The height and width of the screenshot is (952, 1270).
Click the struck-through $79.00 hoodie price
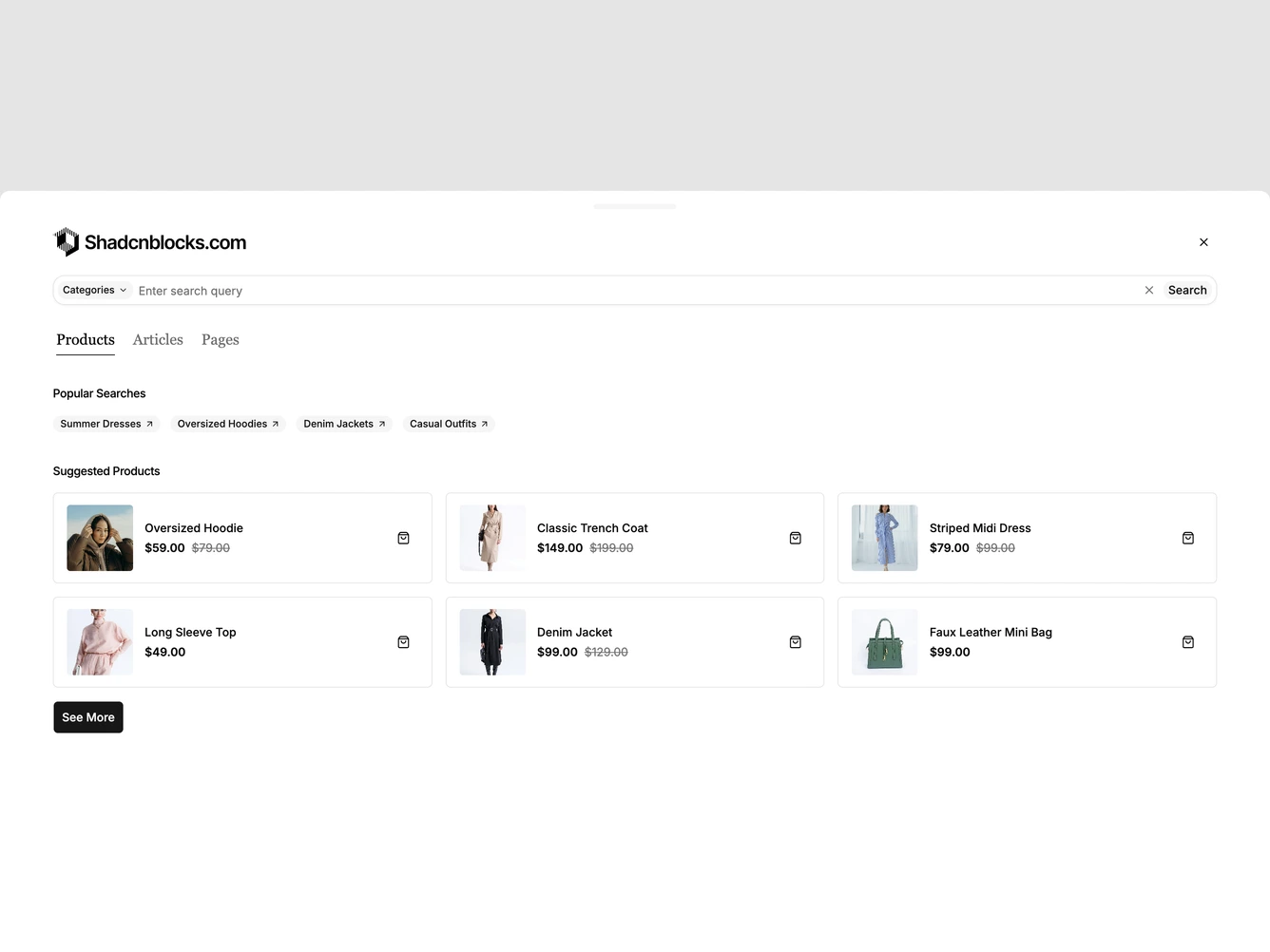pos(211,548)
